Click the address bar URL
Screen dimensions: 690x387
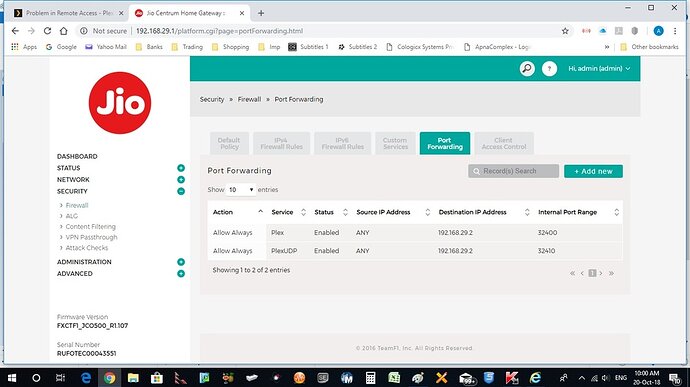(x=219, y=31)
